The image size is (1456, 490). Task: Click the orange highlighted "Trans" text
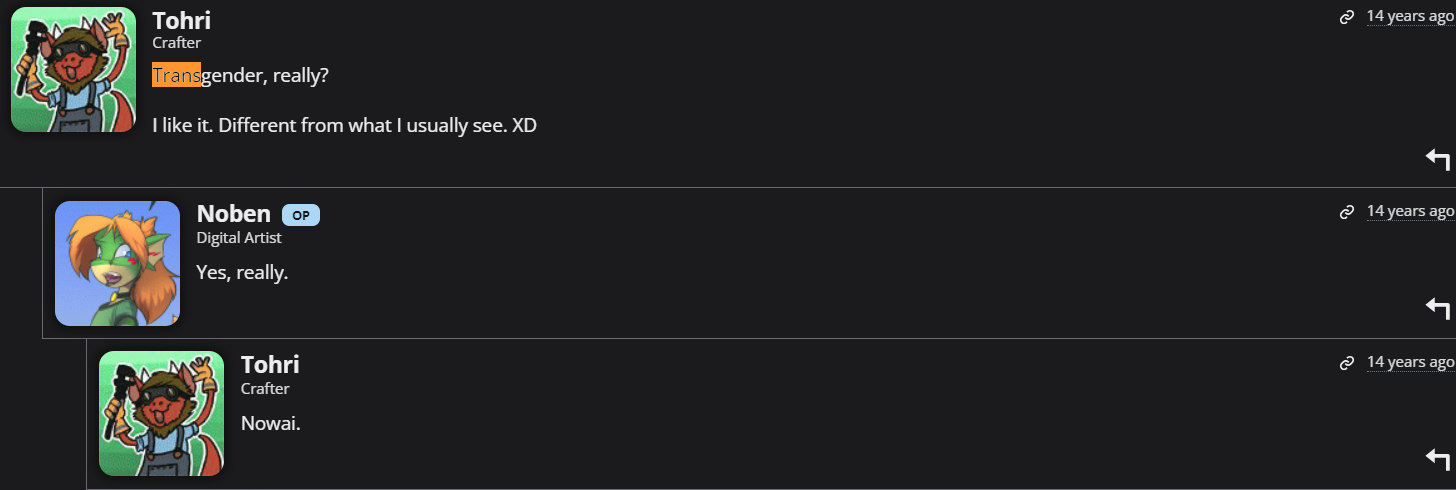[x=176, y=74]
